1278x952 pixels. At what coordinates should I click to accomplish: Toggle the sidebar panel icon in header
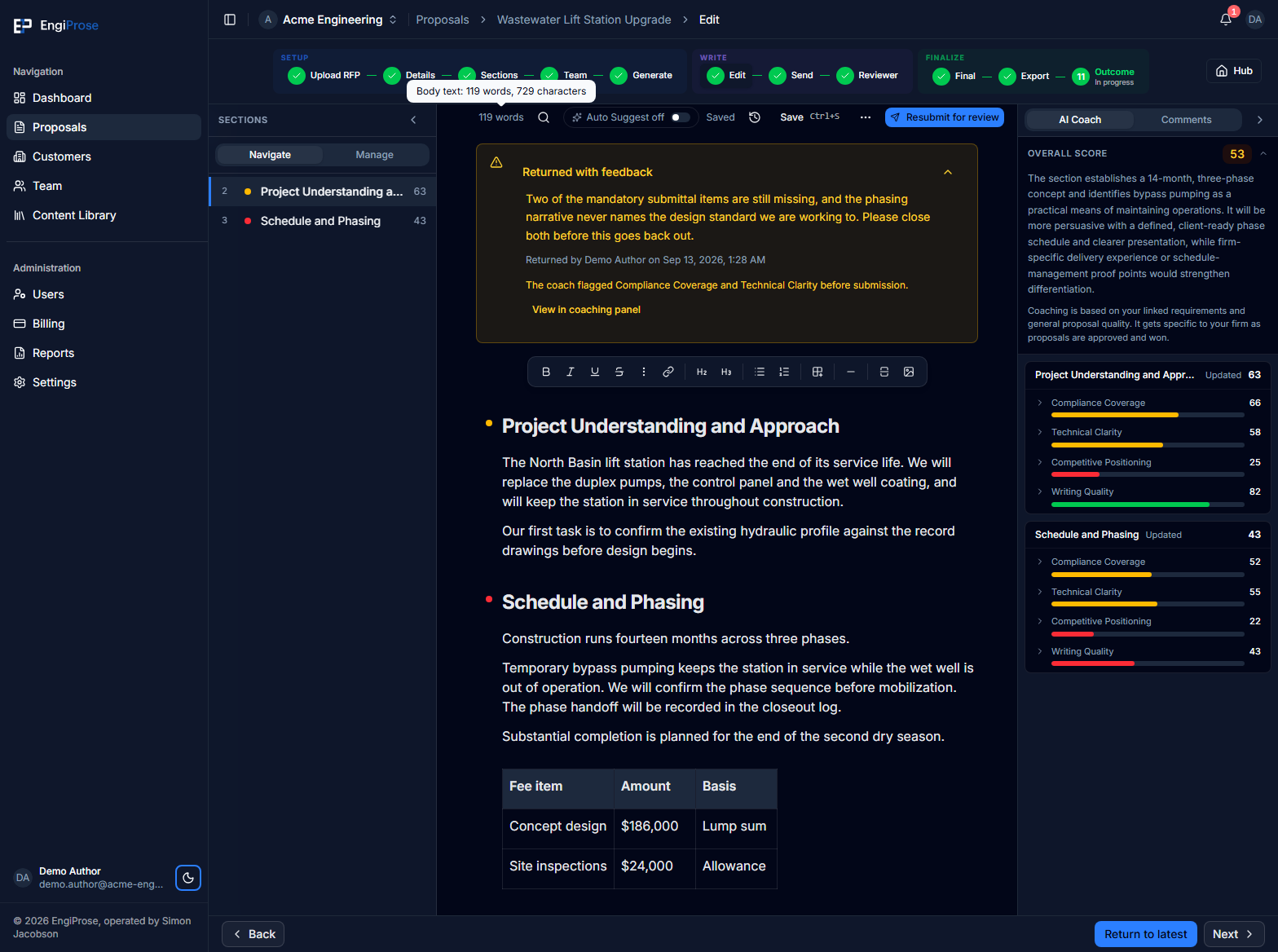(x=230, y=20)
